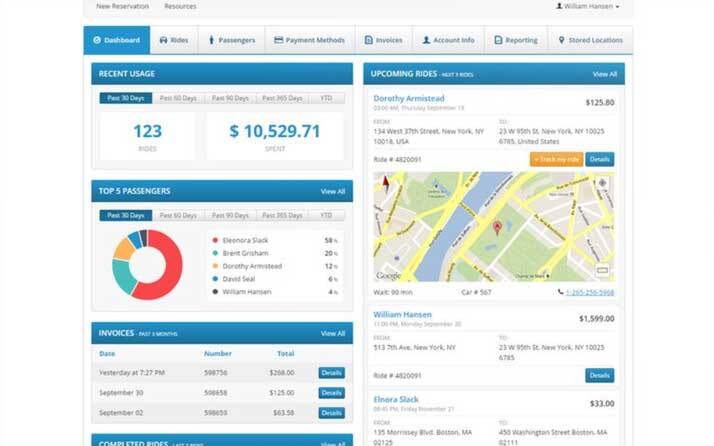Select Past 365 Days in Top 5 Passengers
The height and width of the screenshot is (446, 714).
[283, 215]
